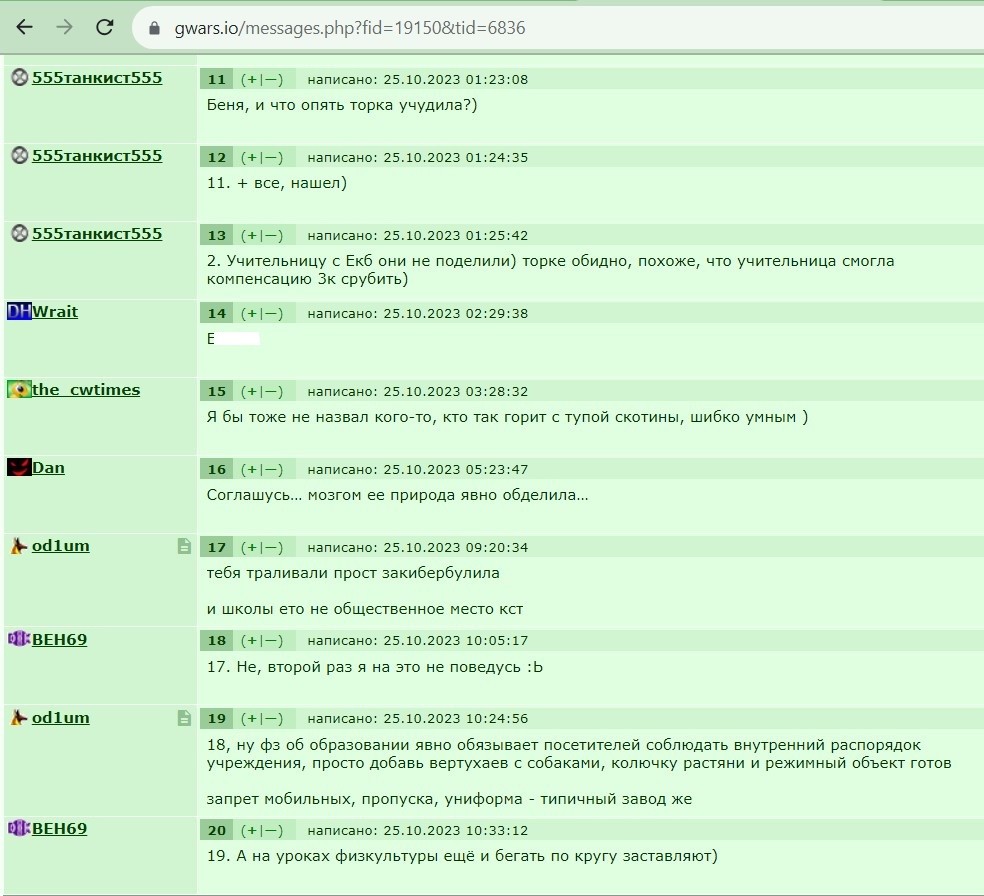The width and height of the screenshot is (984, 896).
Task: Open the Dan user profile link
Action: click(x=48, y=467)
